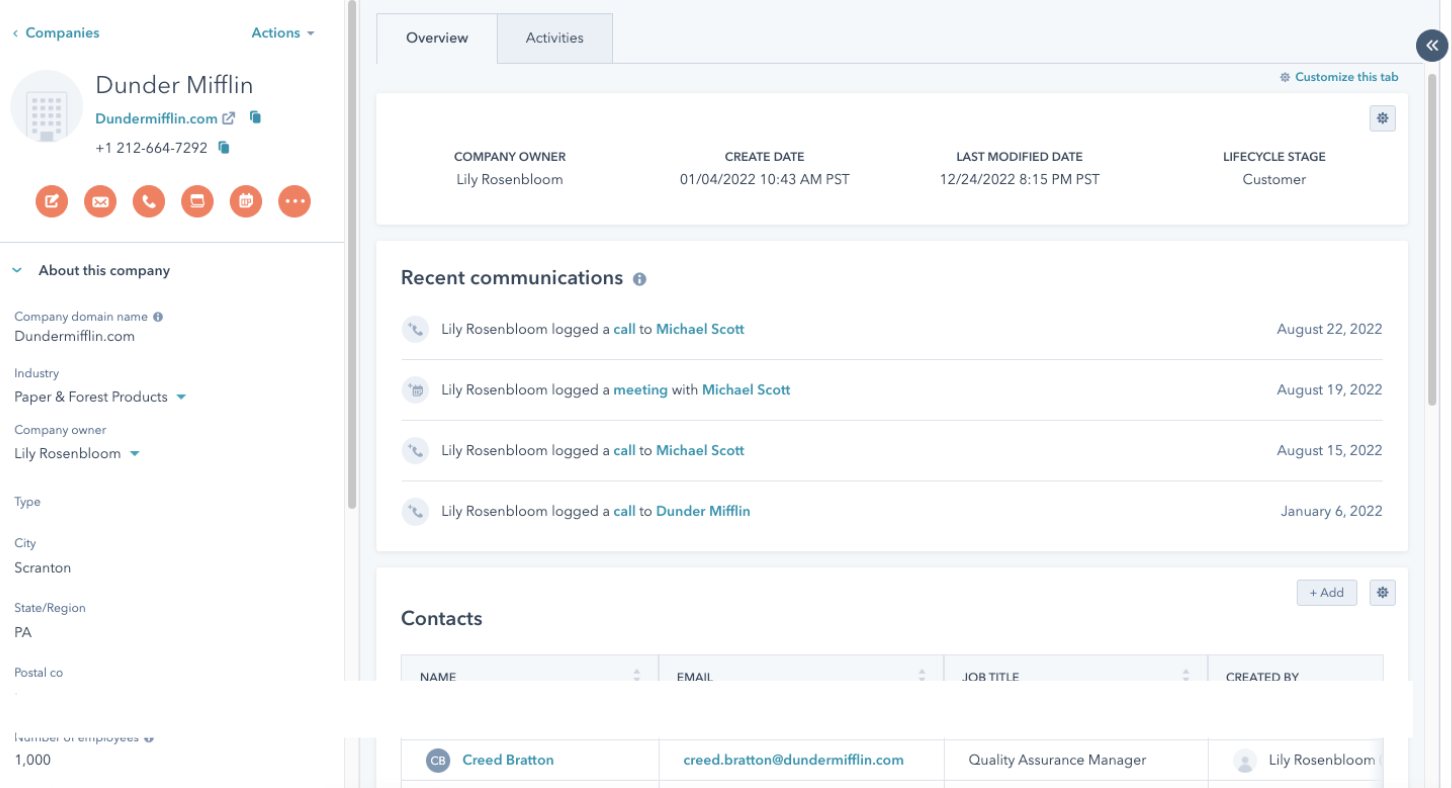Click the info icon next to Company domain name
Image resolution: width=1452 pixels, height=788 pixels.
[158, 316]
